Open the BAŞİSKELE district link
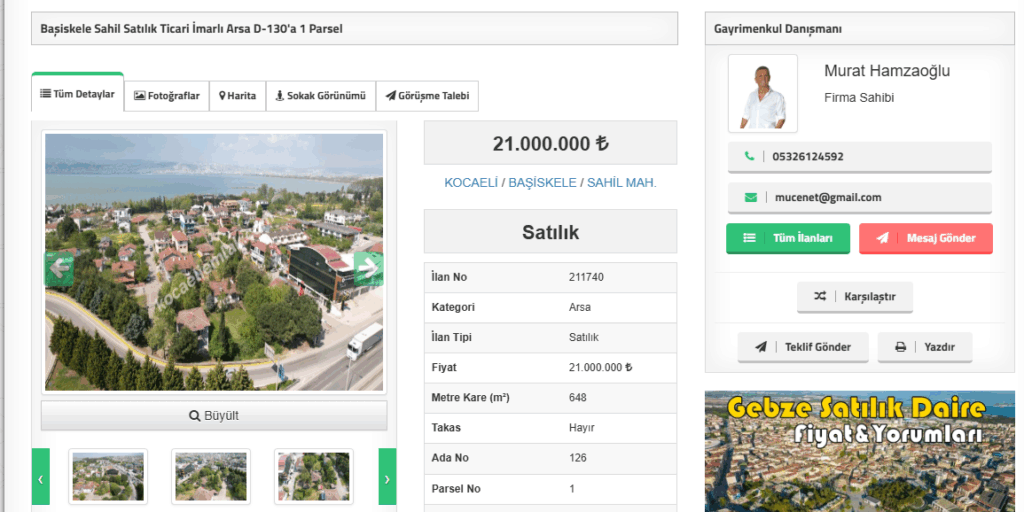The height and width of the screenshot is (512, 1024). click(x=542, y=183)
